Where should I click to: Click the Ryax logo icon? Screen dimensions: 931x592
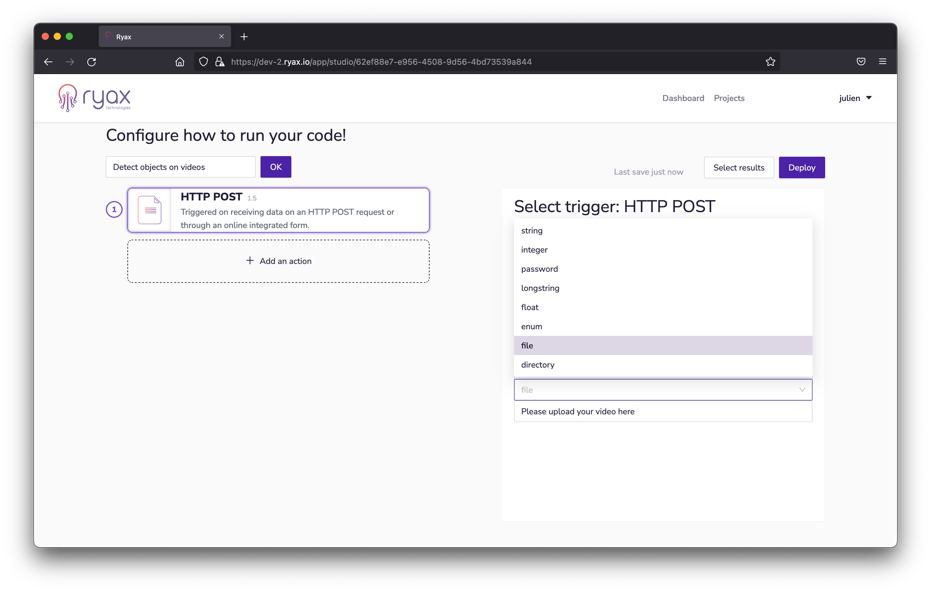point(68,97)
